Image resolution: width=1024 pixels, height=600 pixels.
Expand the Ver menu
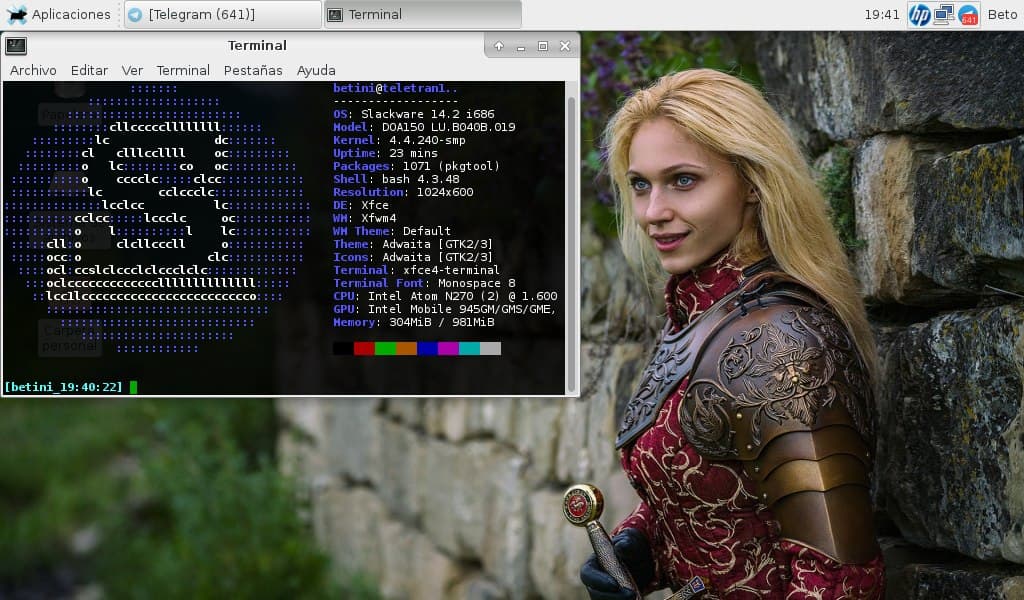(132, 71)
